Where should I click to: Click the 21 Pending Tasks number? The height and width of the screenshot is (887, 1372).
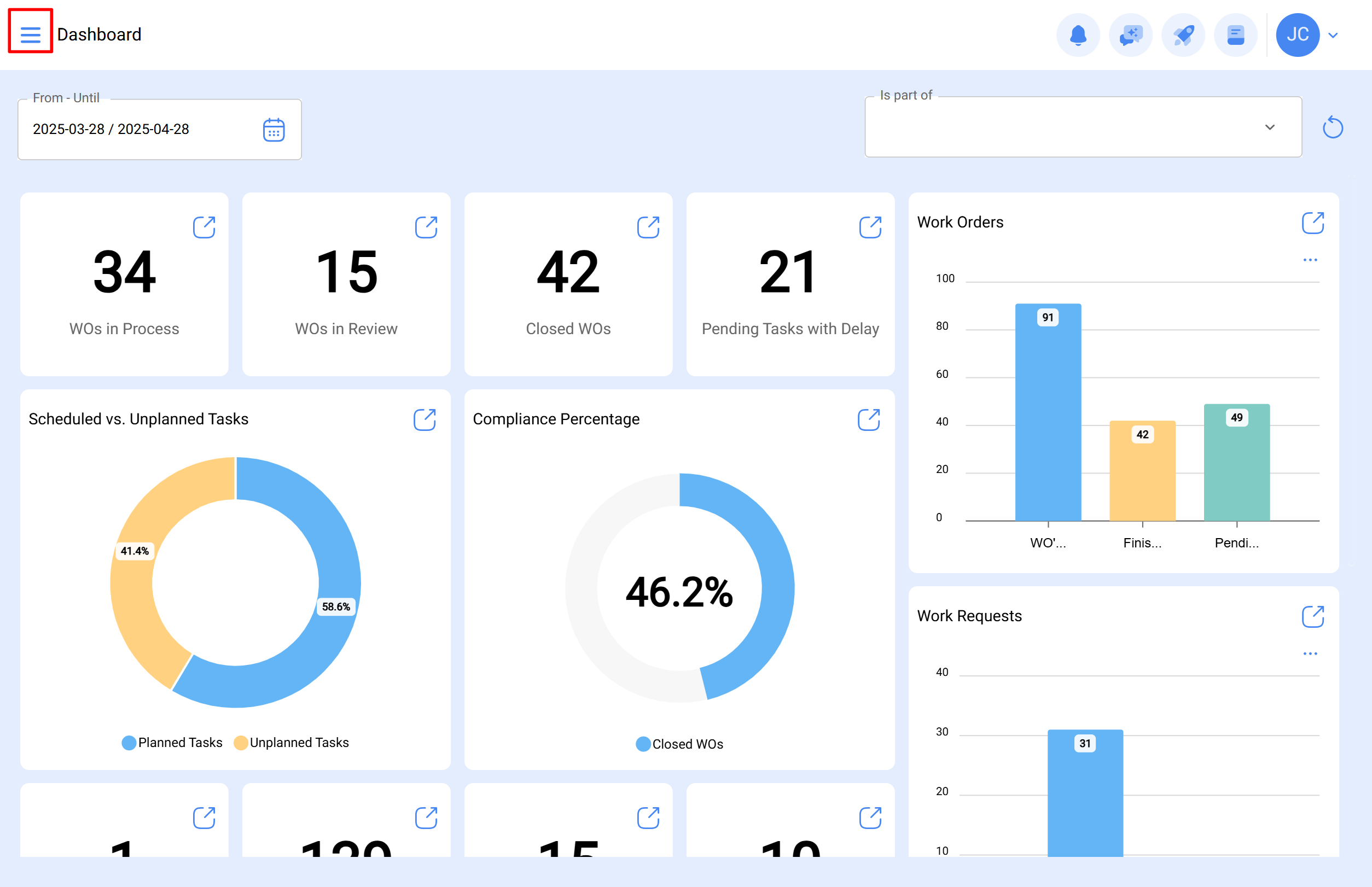point(787,271)
